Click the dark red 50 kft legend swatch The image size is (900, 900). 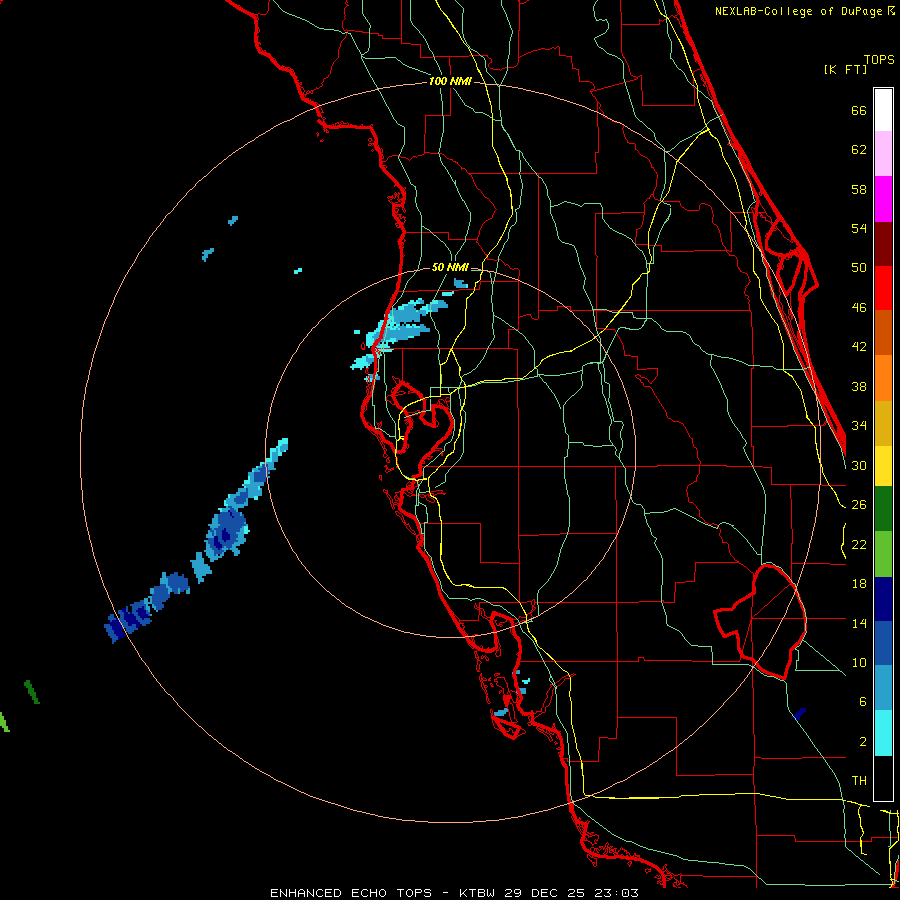[x=883, y=244]
